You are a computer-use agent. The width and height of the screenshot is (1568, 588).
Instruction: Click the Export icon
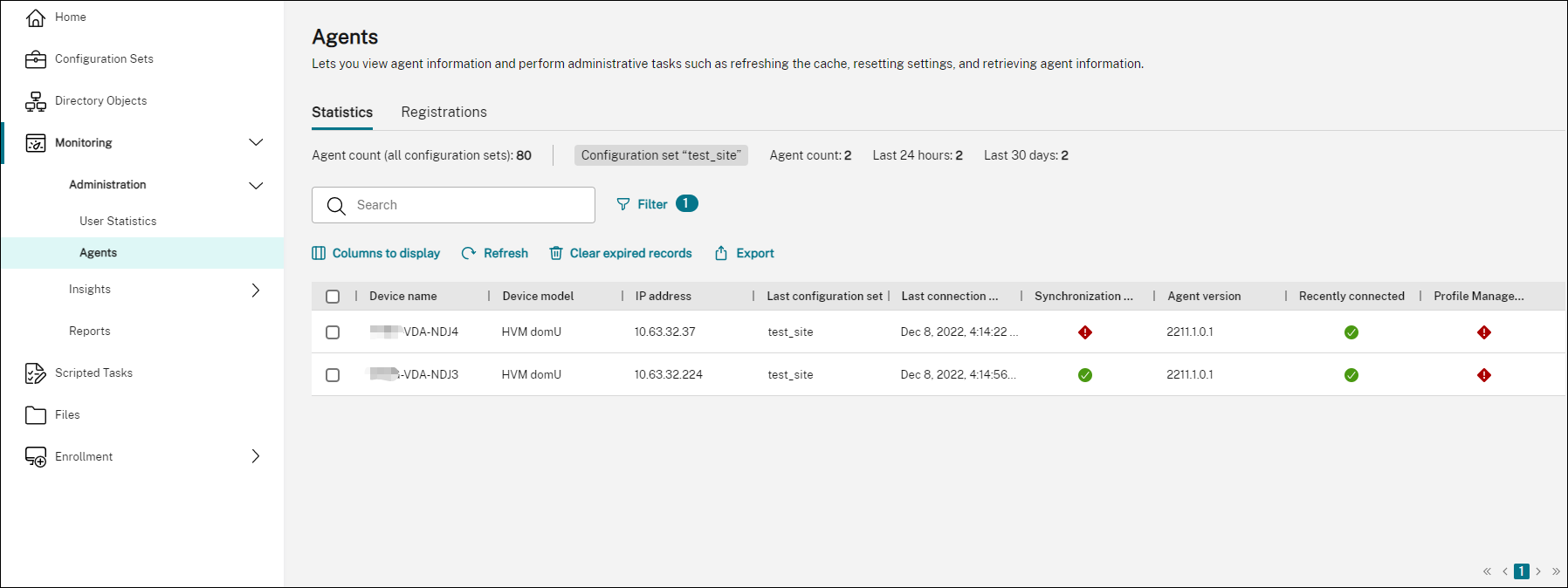pos(721,253)
